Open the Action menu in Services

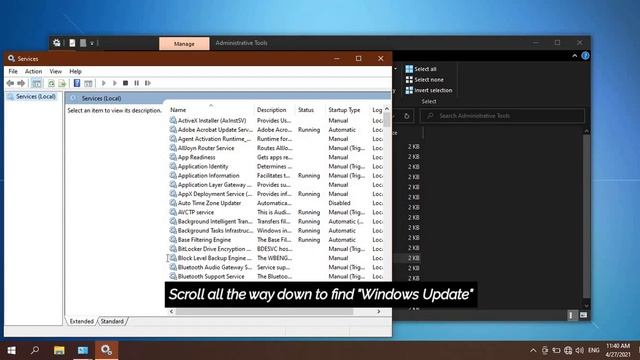point(33,71)
